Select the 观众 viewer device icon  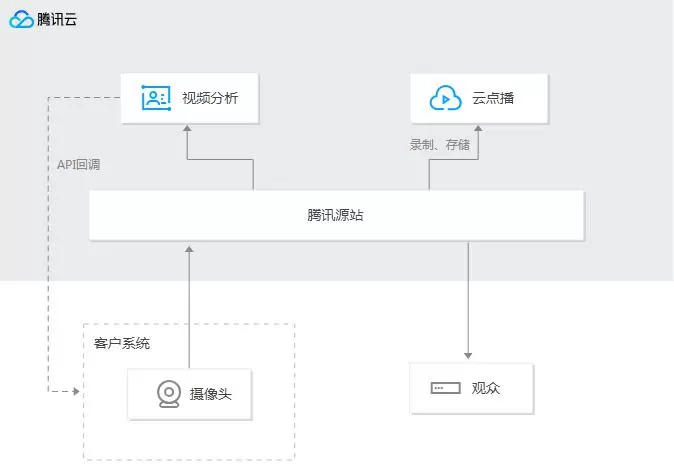tap(445, 387)
